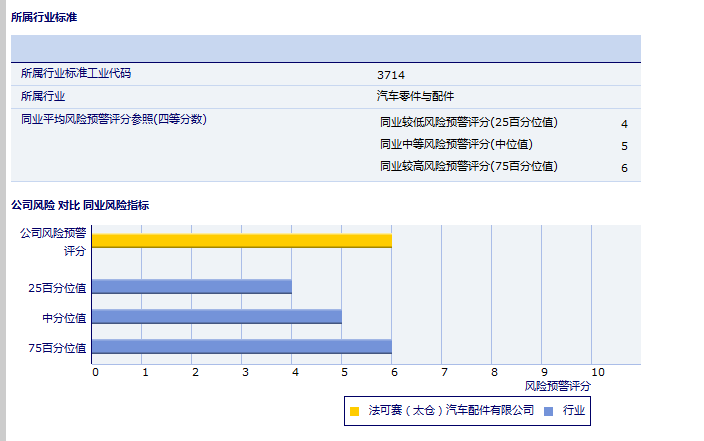
Task: Click the blue 中分位值 bar
Action: (x=216, y=317)
